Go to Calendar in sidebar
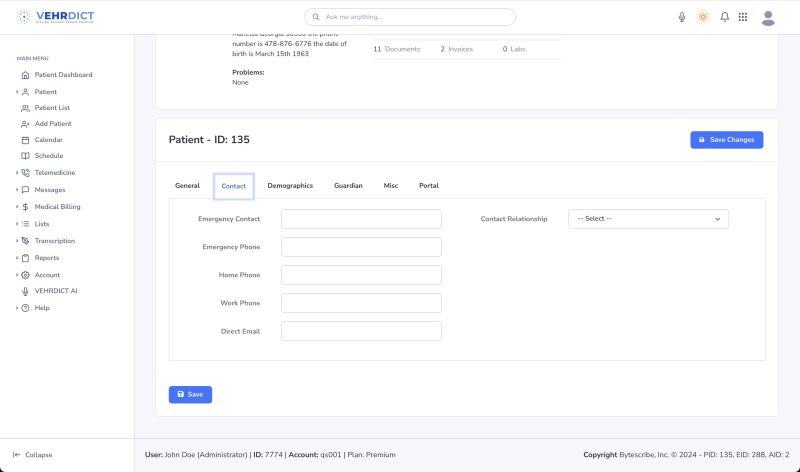This screenshot has width=800, height=472. click(x=48, y=140)
